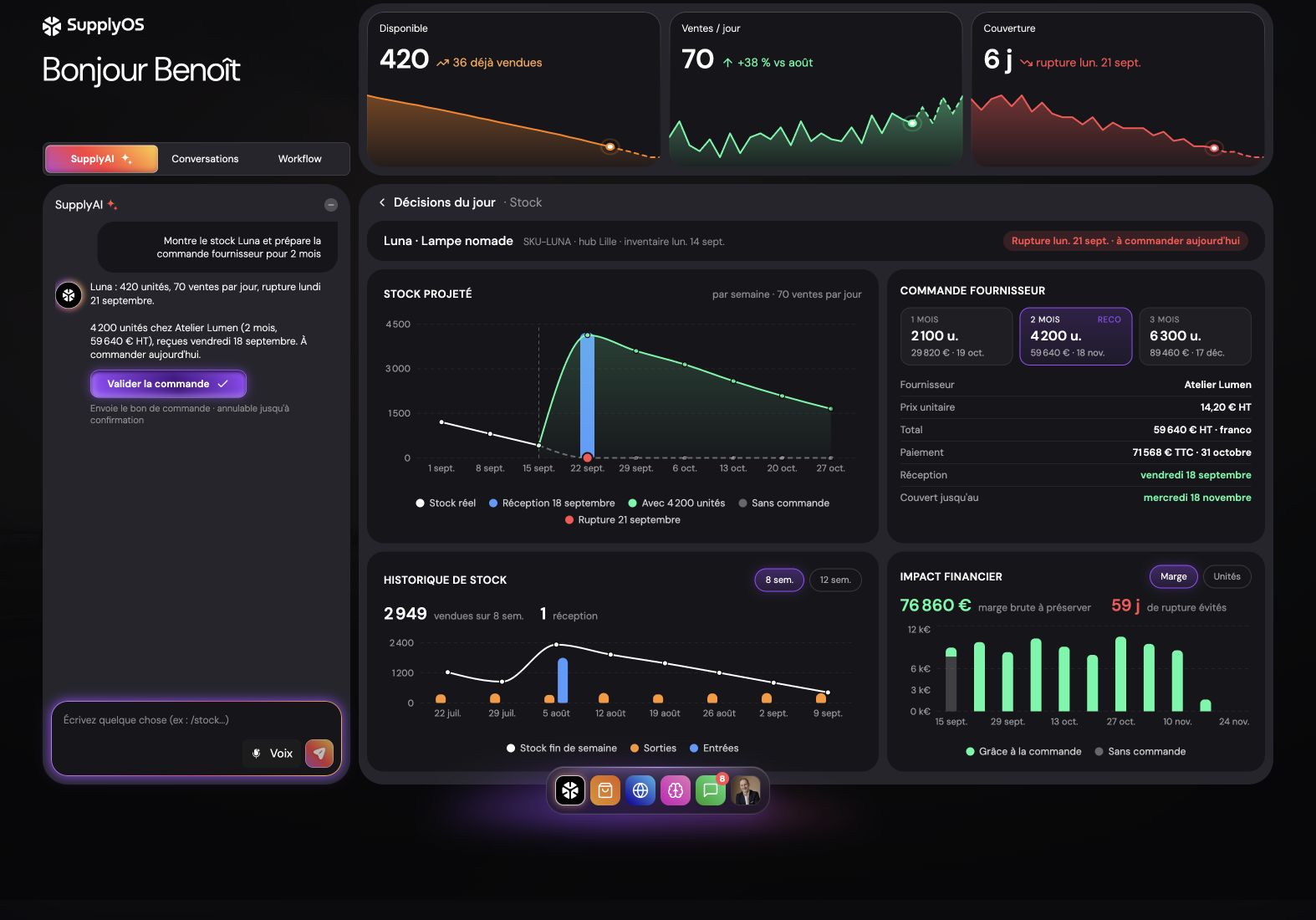The height and width of the screenshot is (920, 1316).
Task: Toggle Sans commande legend in stock chart
Action: (784, 503)
